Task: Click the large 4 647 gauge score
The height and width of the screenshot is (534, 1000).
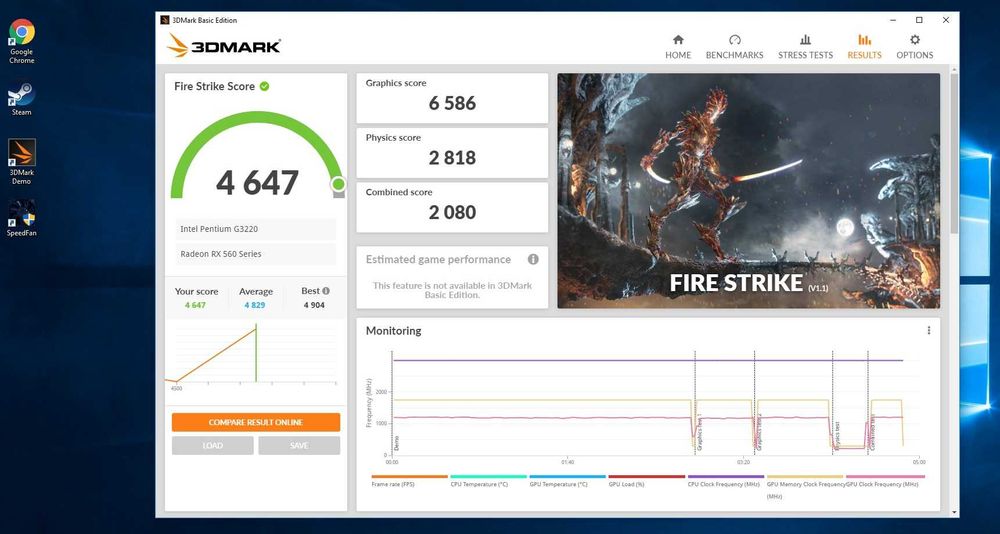Action: click(x=257, y=182)
